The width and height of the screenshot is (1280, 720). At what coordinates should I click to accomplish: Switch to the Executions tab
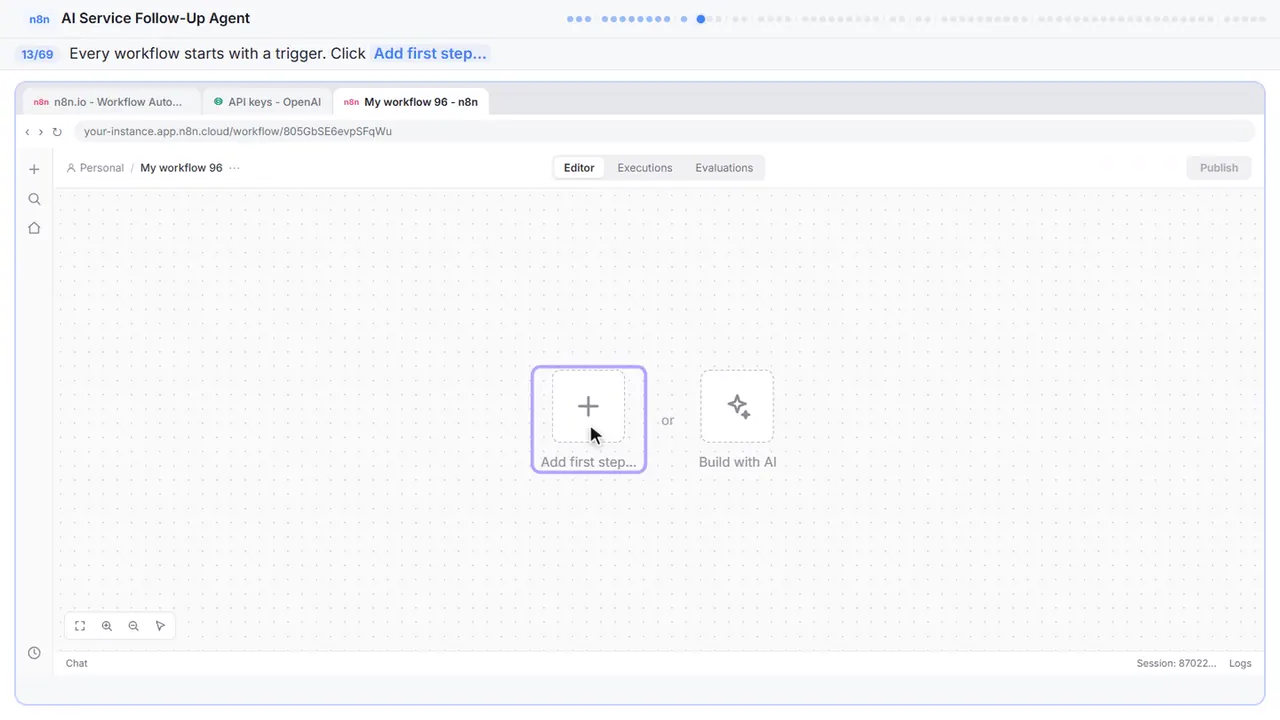(x=645, y=168)
